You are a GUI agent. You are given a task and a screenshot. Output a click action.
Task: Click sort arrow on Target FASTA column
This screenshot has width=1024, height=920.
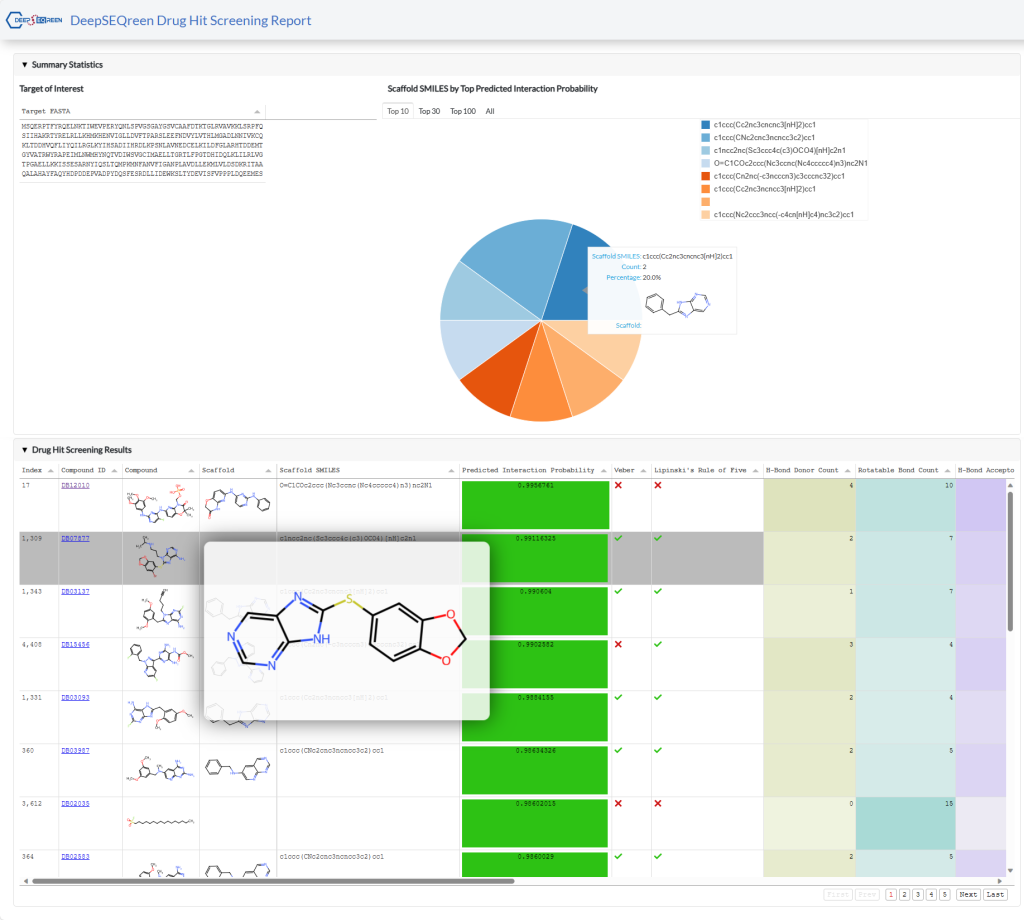[x=257, y=111]
